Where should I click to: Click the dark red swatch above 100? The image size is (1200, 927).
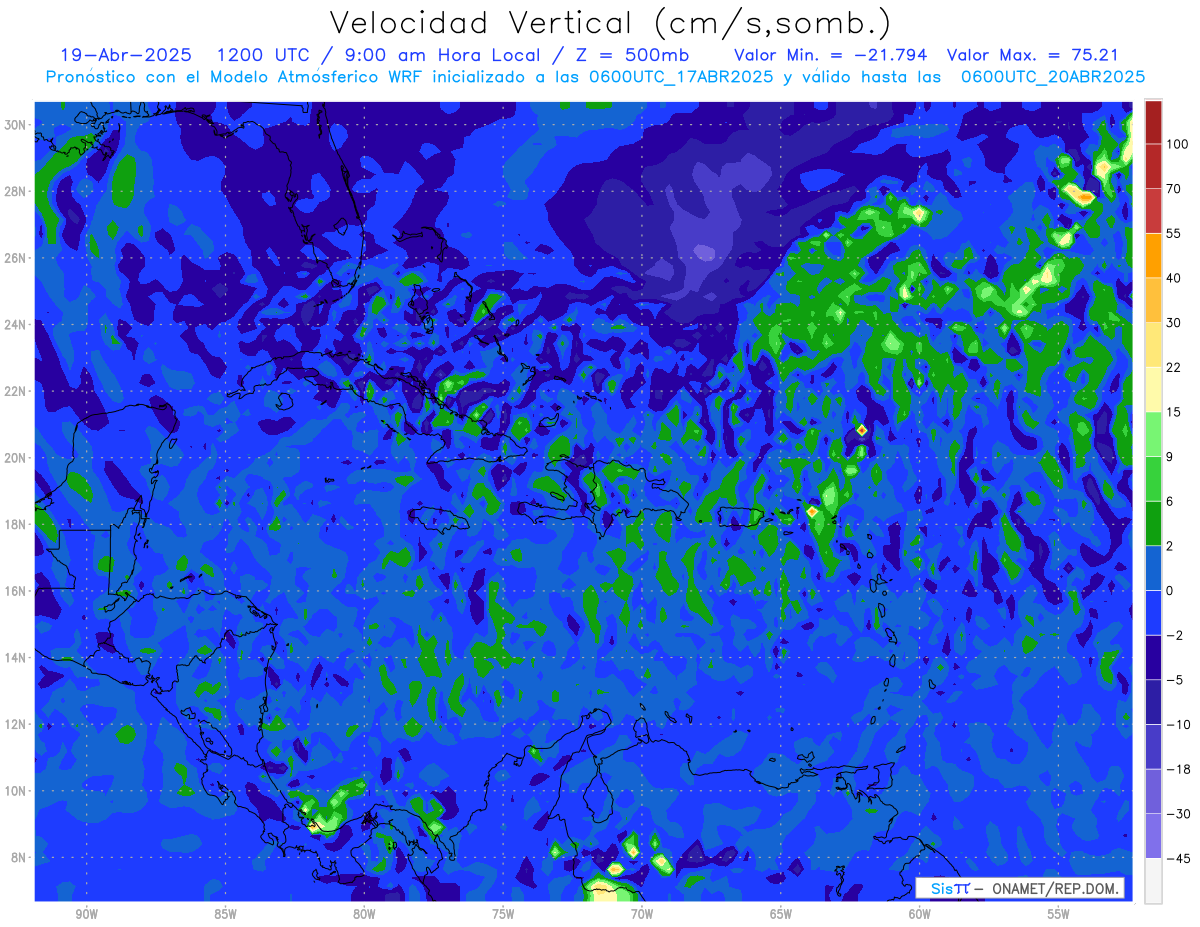1153,122
